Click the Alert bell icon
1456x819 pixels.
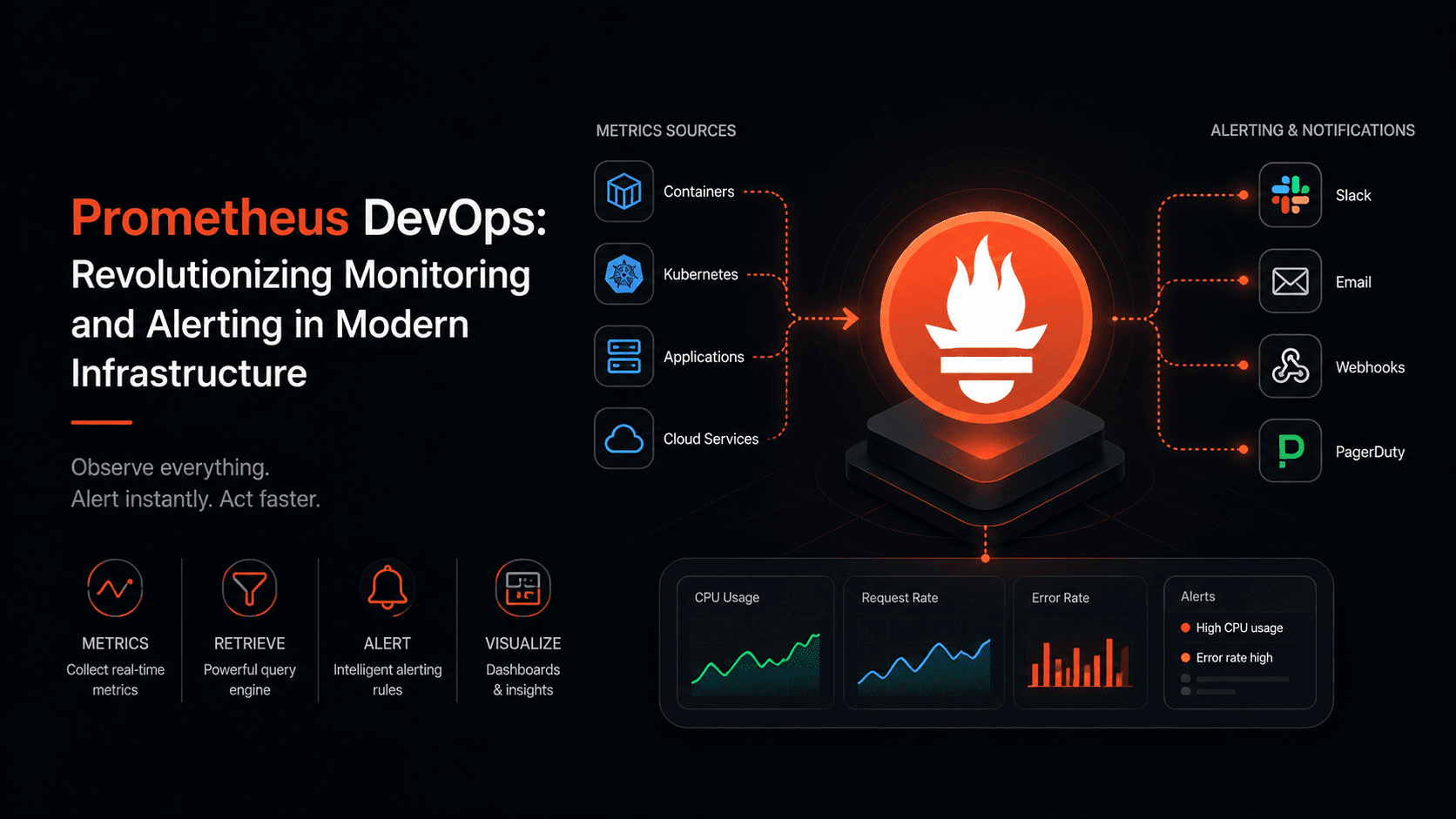point(388,588)
